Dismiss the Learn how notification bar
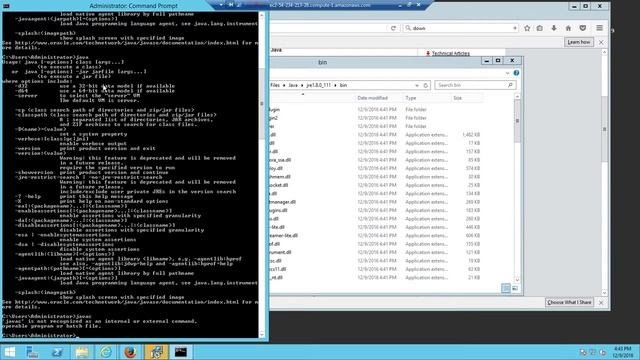640x360 pixels. [601, 42]
